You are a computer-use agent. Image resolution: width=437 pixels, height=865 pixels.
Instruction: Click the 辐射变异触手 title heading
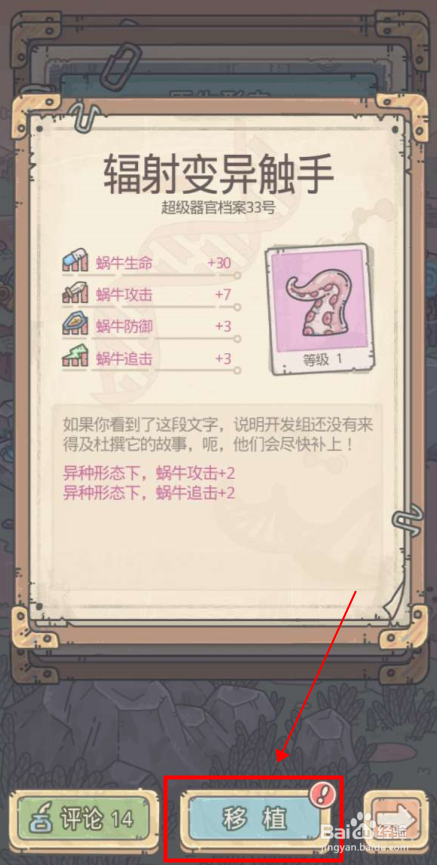coord(218,172)
